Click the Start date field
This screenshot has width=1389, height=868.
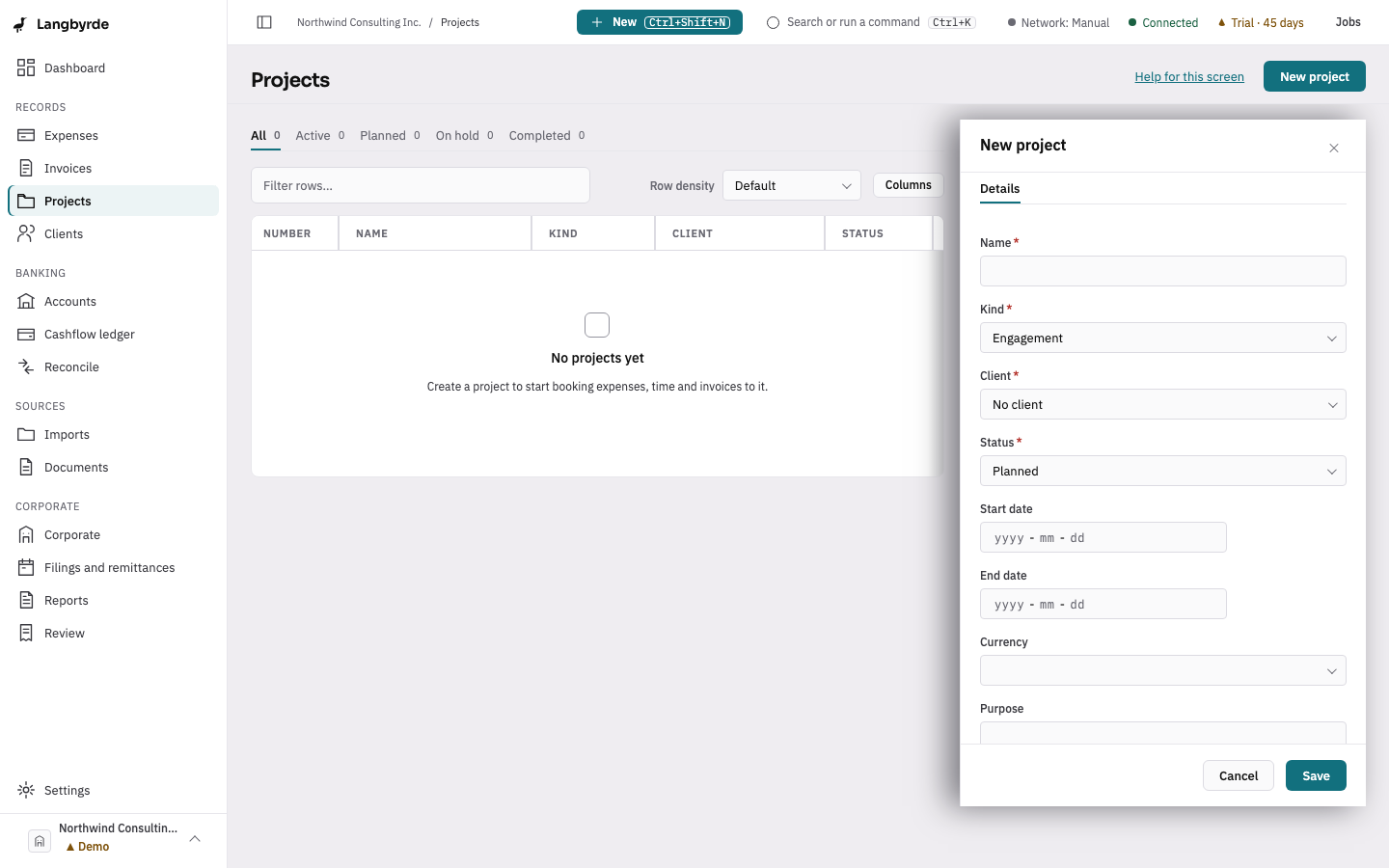[x=1103, y=537]
